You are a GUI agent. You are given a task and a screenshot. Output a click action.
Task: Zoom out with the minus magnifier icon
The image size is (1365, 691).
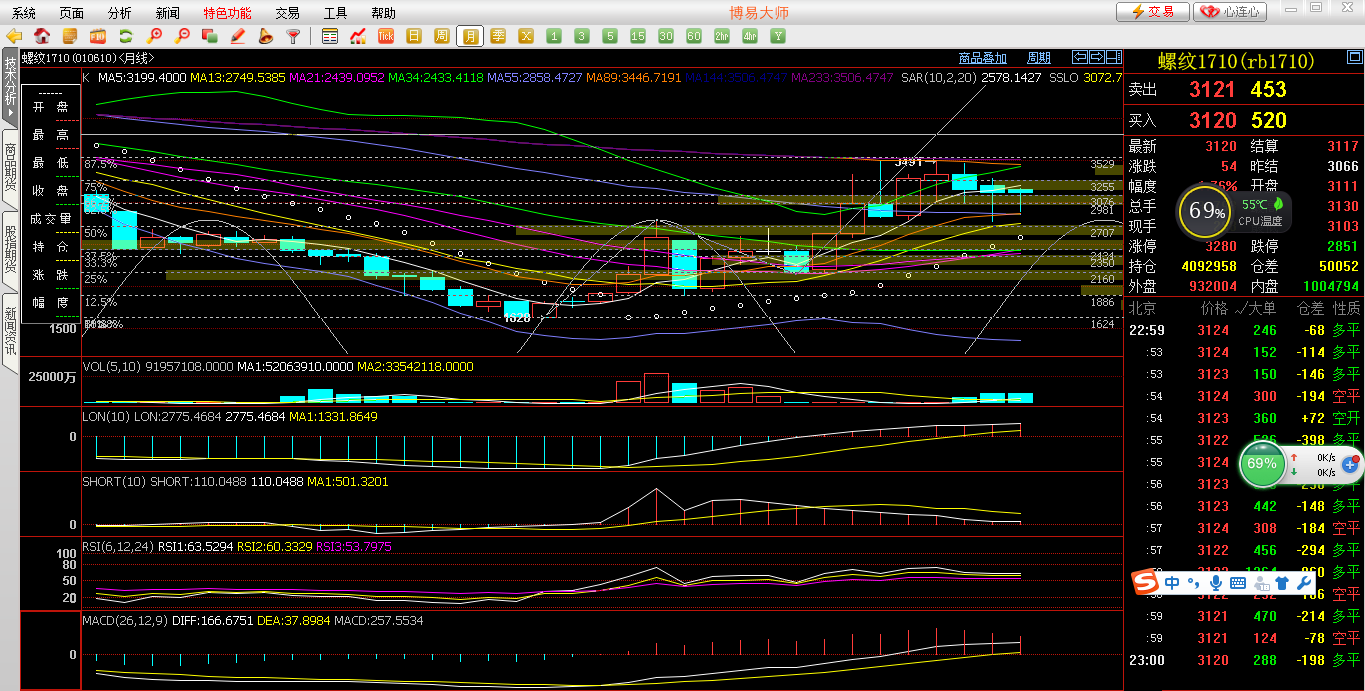click(x=182, y=36)
